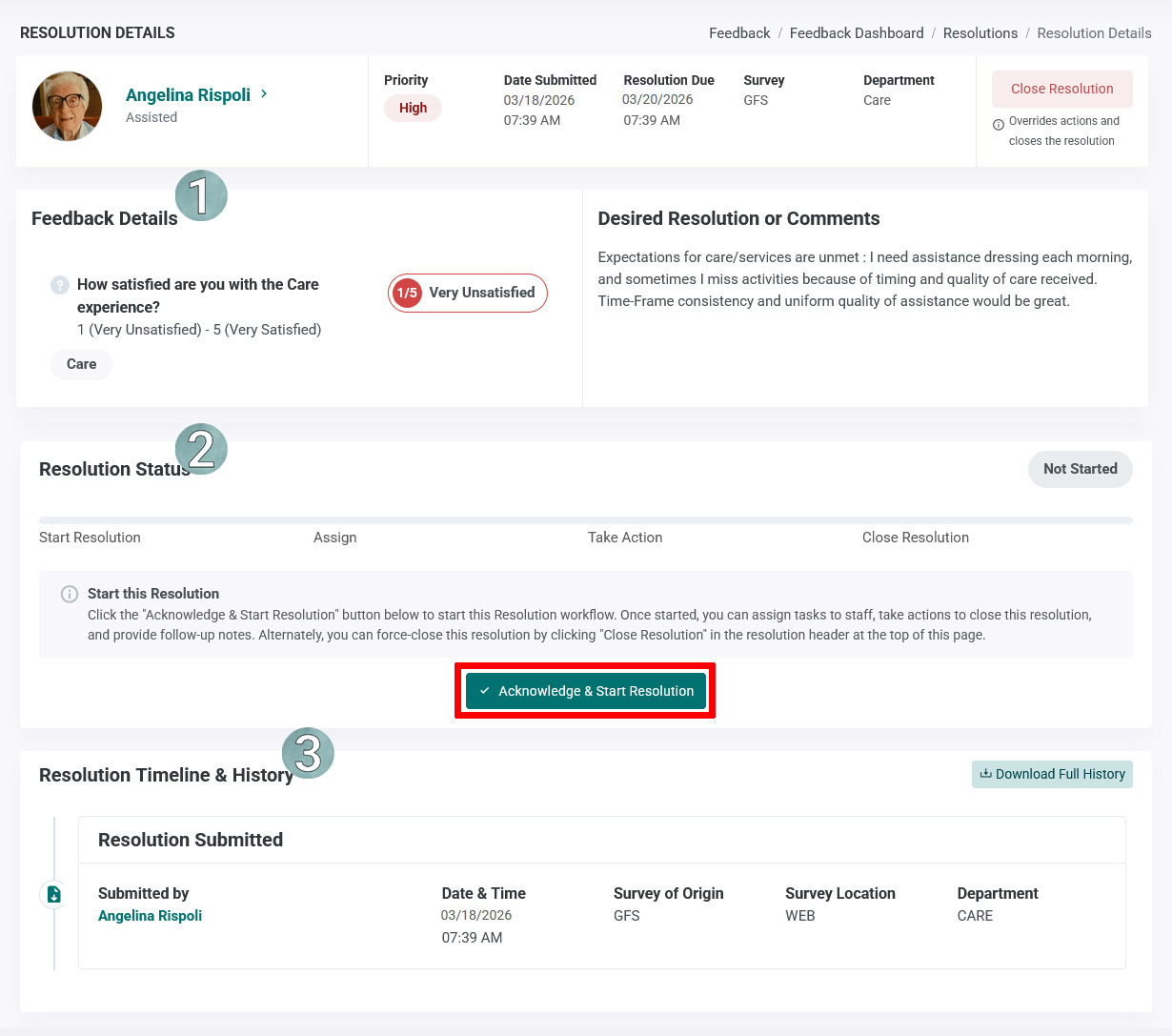Select the Assign step
The image size is (1172, 1036).
pyautogui.click(x=334, y=538)
